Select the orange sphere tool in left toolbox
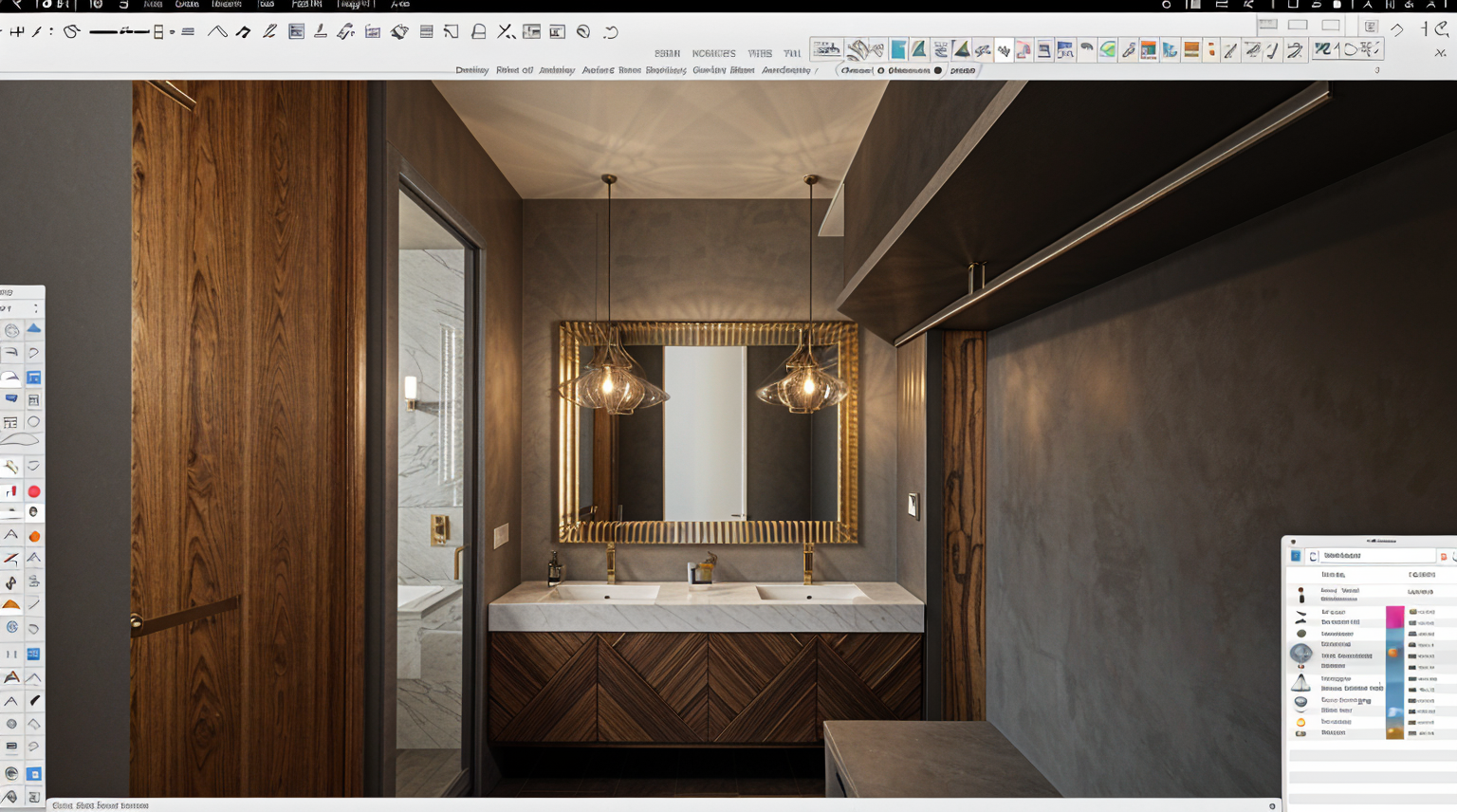1457x812 pixels. pos(34,536)
